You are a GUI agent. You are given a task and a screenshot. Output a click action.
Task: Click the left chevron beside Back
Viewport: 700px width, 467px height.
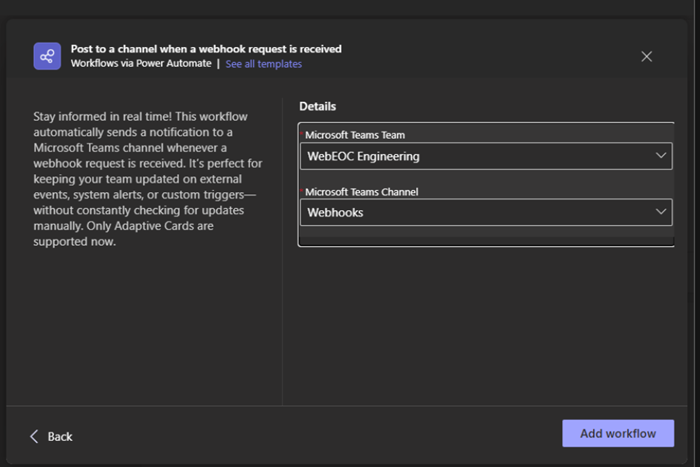coord(34,436)
